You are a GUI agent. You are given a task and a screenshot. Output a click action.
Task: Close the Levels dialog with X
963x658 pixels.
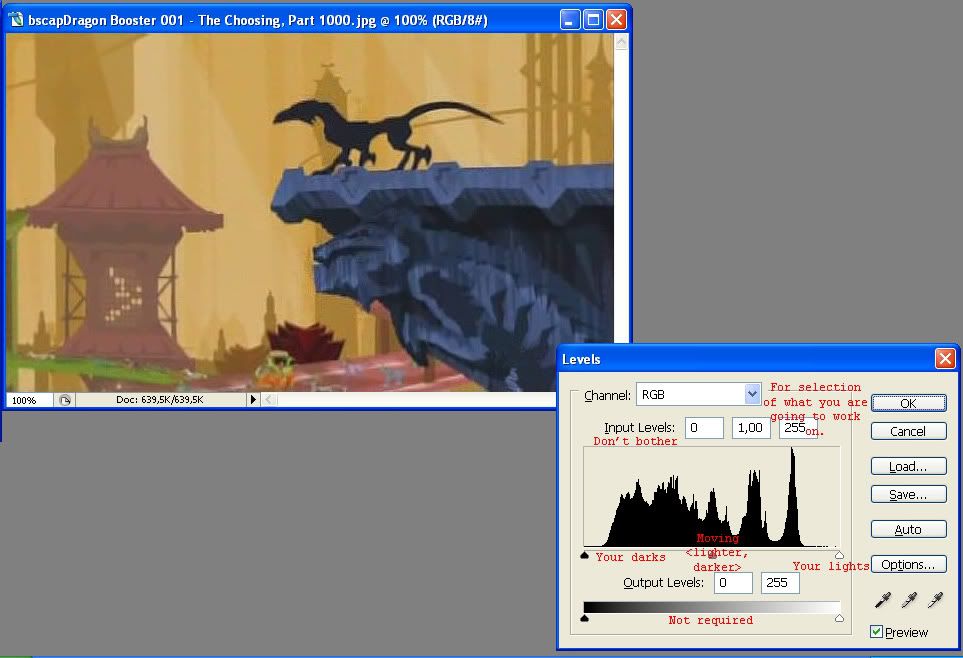point(945,358)
